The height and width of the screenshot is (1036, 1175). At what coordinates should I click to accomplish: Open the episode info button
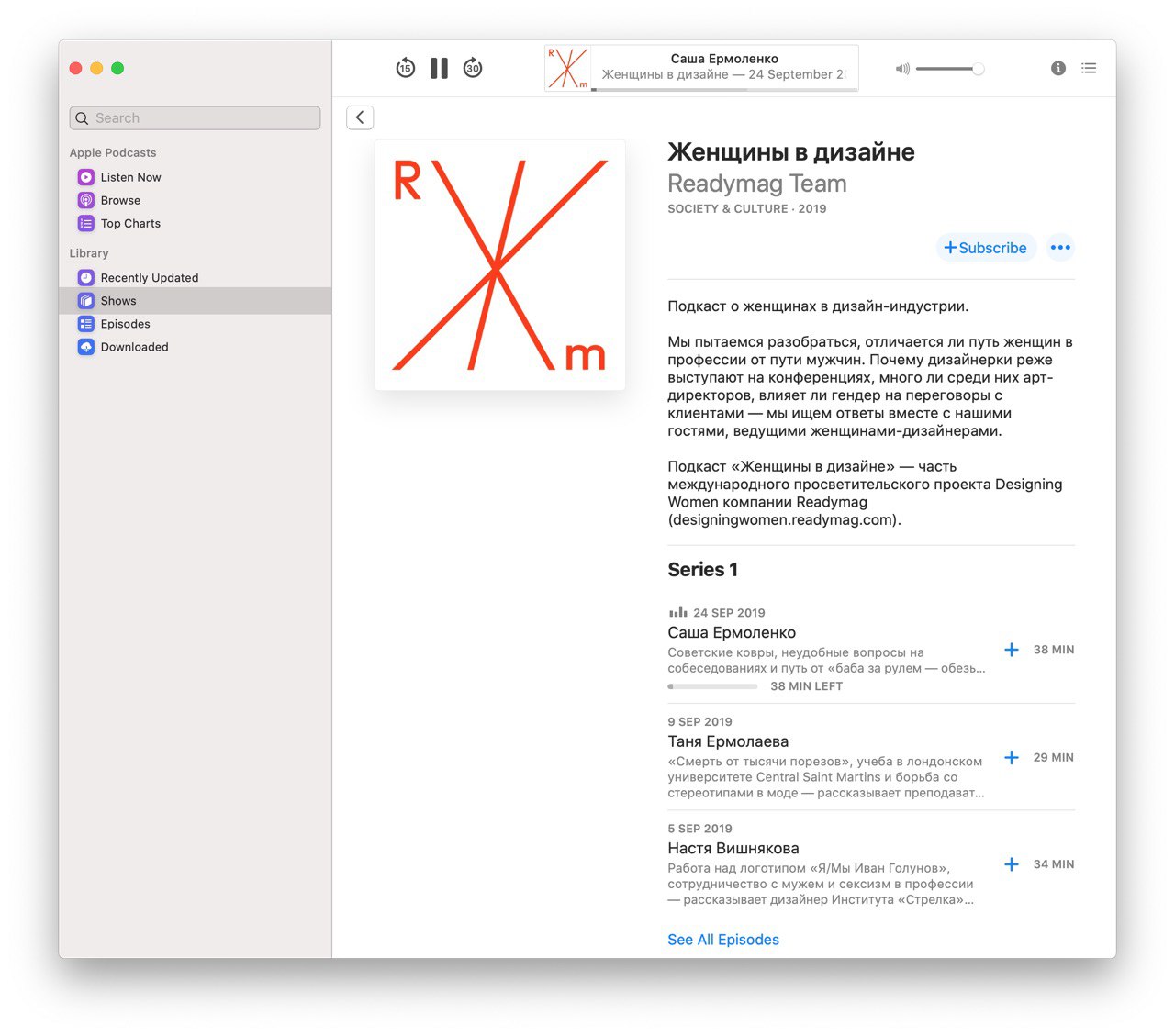click(x=1058, y=68)
